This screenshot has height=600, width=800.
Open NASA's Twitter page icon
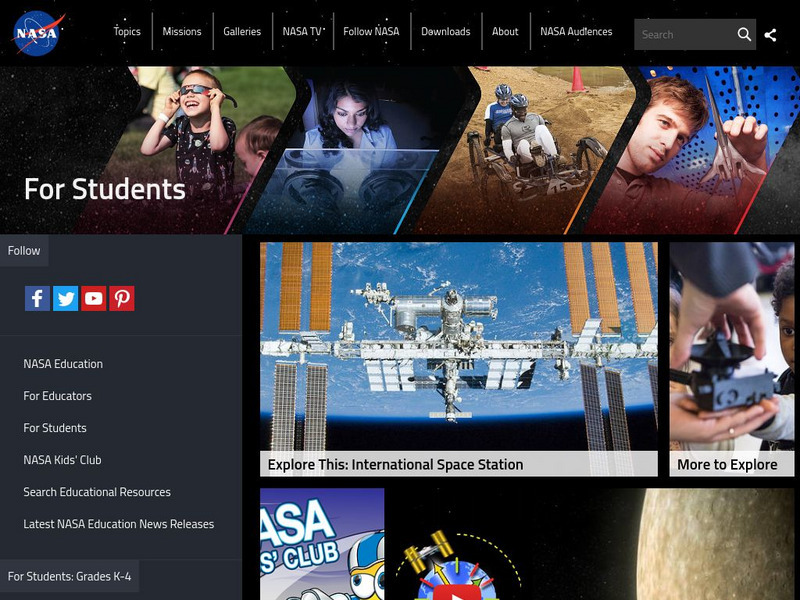point(65,298)
